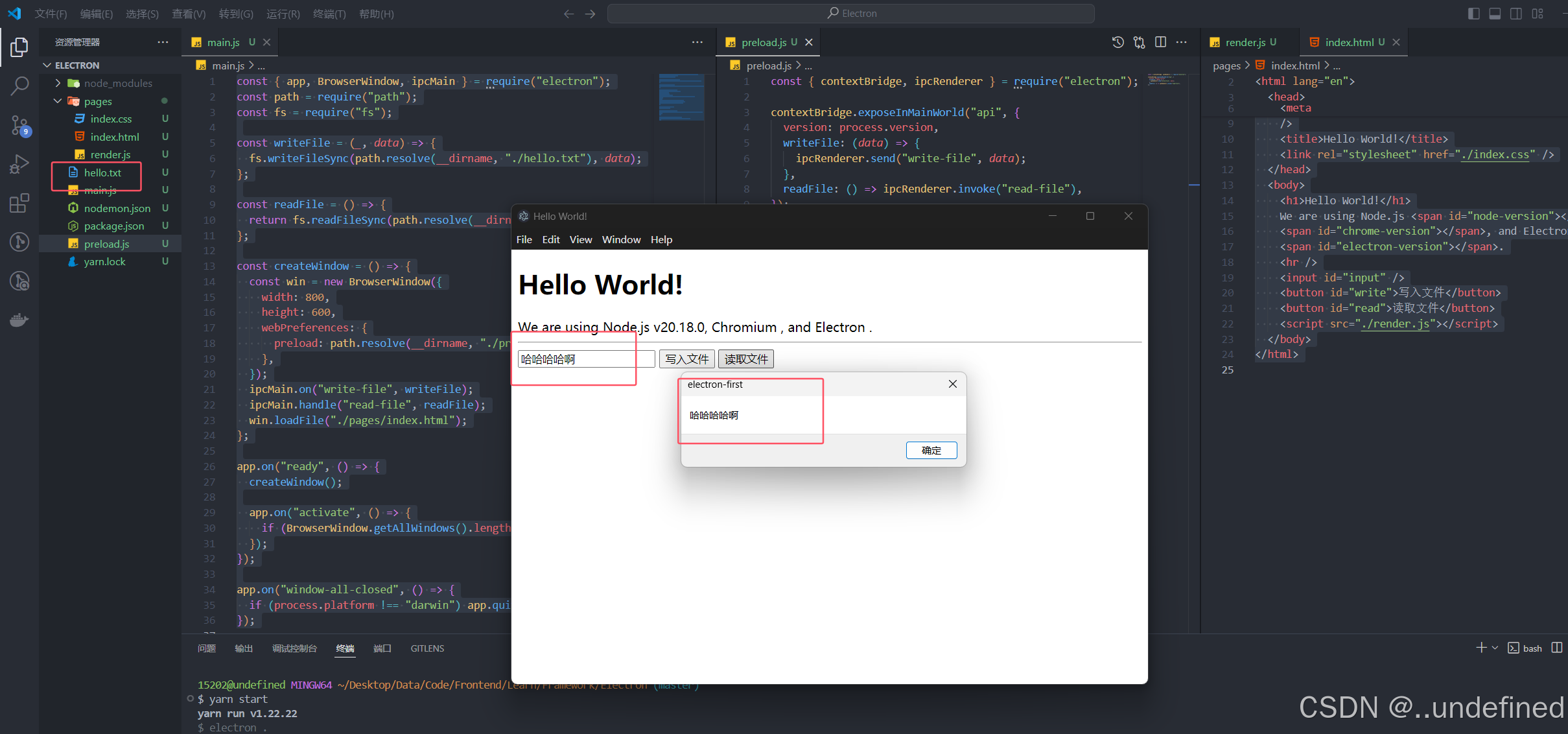Open View menu in Hello World window
1568x734 pixels.
pos(581,239)
